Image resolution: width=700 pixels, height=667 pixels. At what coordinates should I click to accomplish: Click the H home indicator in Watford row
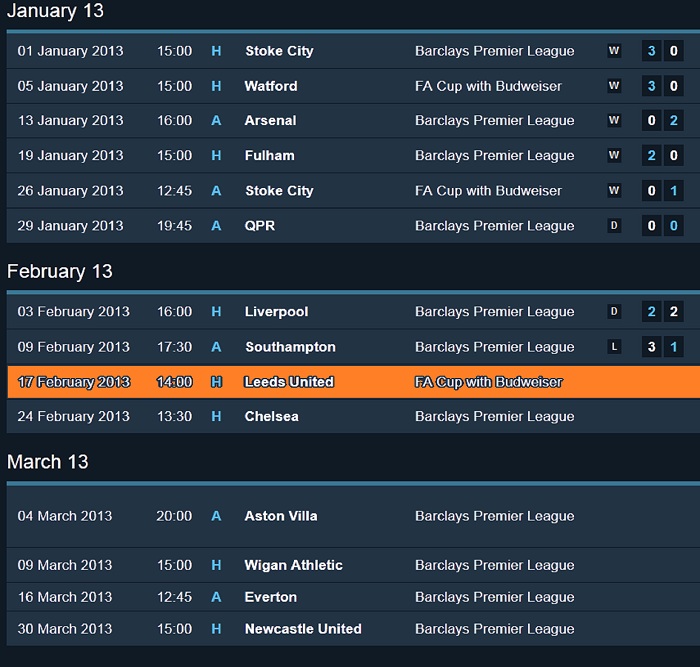click(x=216, y=86)
